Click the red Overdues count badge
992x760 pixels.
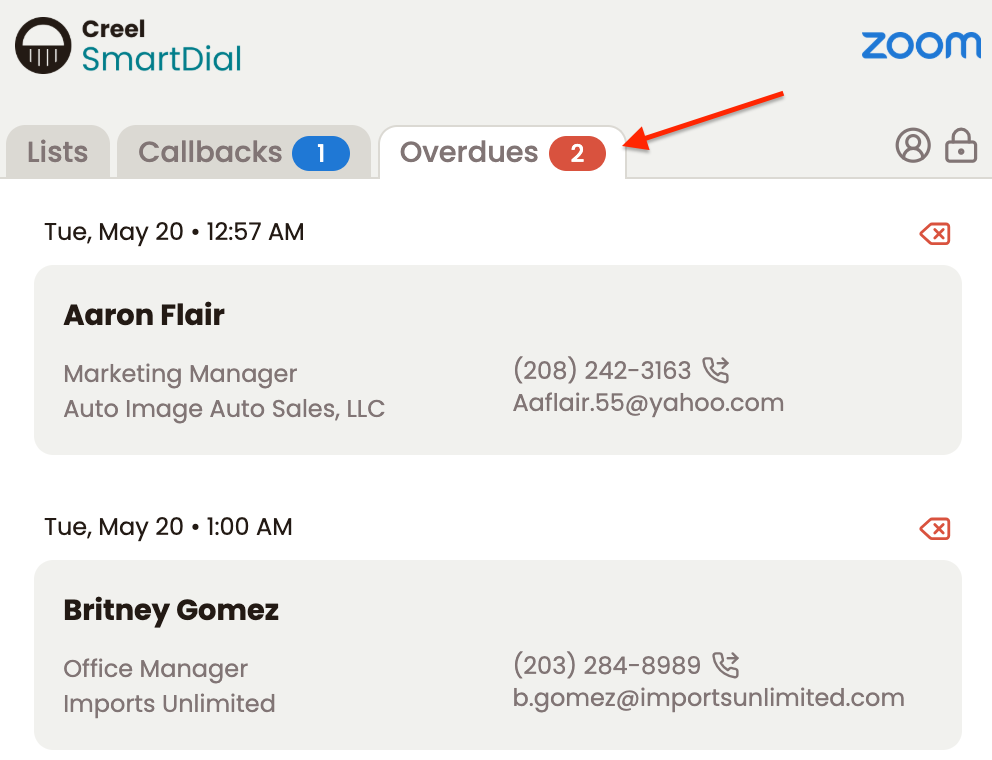click(577, 153)
